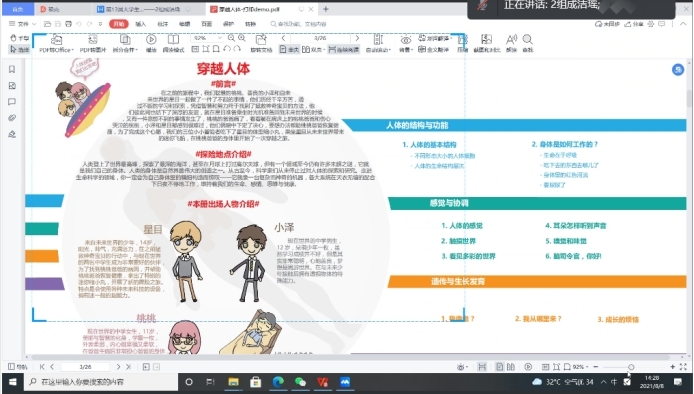Start slideshow with the 播放 play icon

click(x=151, y=44)
